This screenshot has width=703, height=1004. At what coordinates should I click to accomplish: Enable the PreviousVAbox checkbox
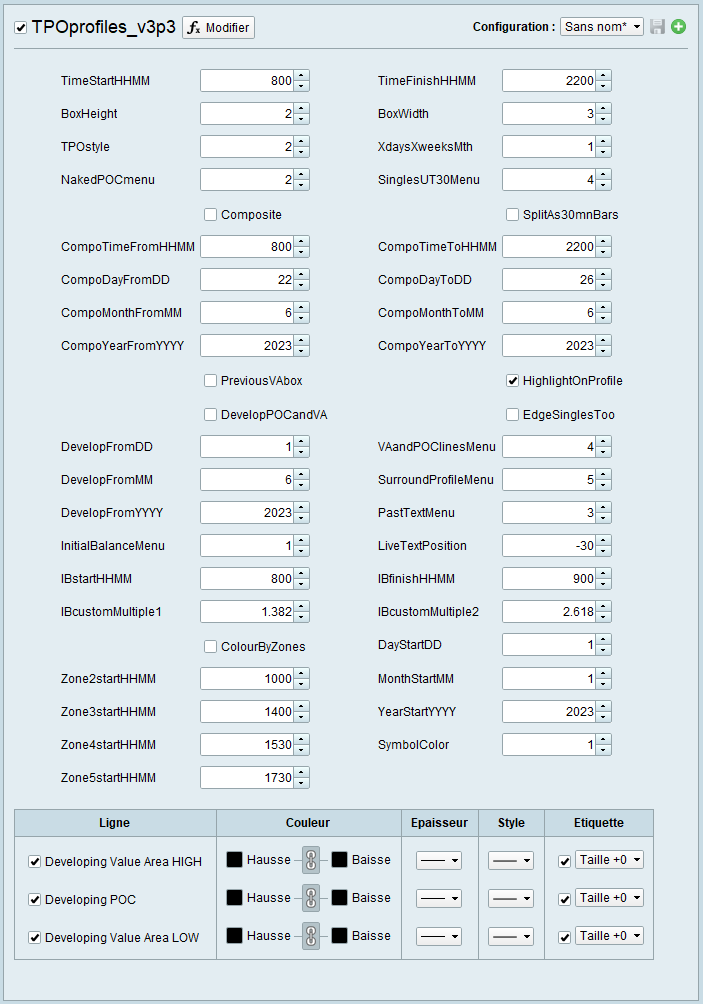[210, 380]
